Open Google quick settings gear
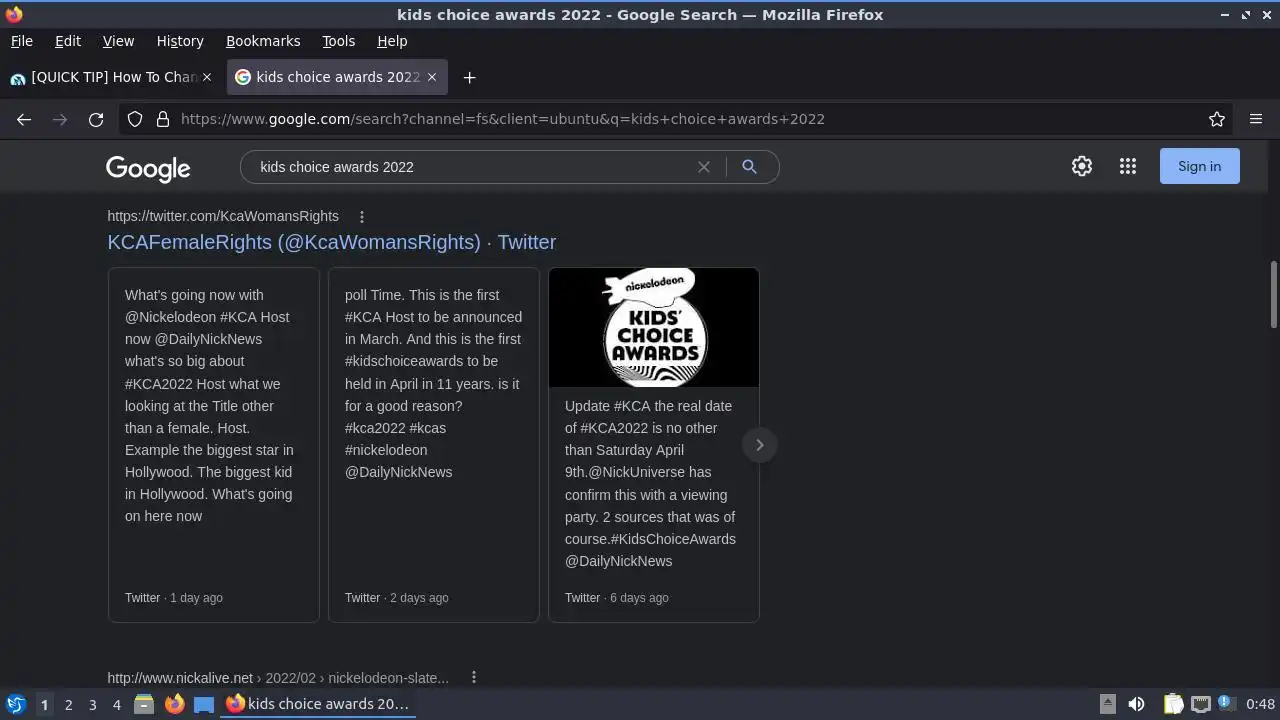This screenshot has height=720, width=1280. (1082, 166)
